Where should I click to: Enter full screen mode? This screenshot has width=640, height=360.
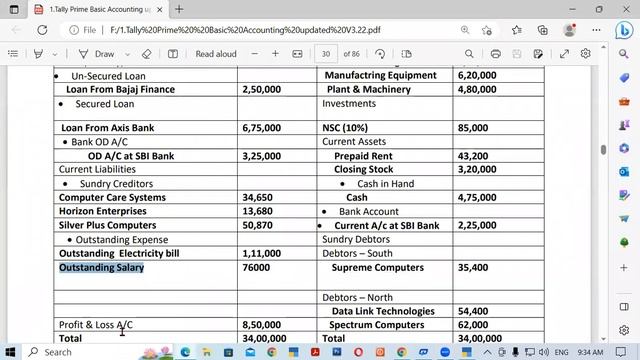[x=564, y=54]
